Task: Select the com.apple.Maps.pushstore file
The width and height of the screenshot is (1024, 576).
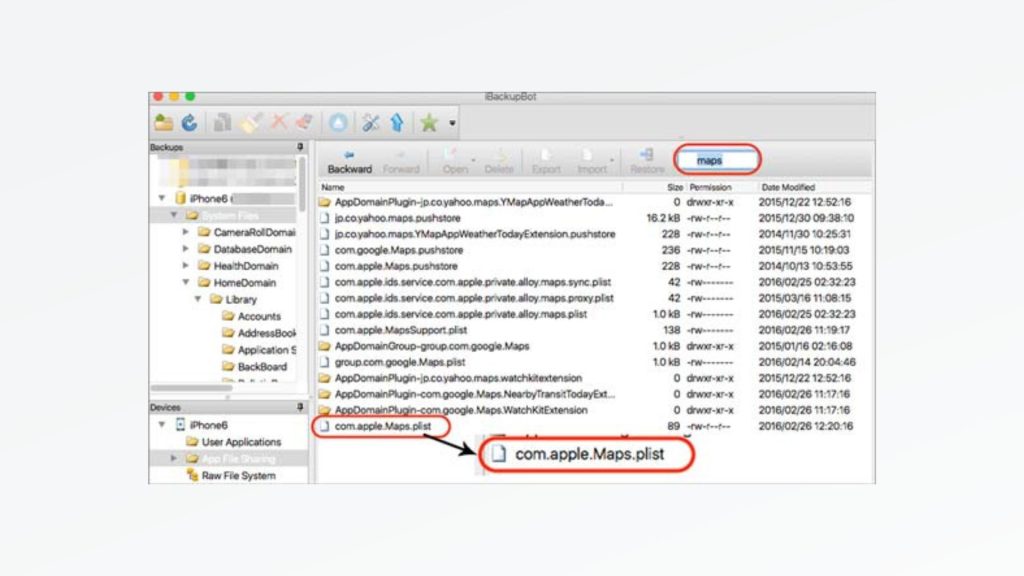Action: point(594,266)
